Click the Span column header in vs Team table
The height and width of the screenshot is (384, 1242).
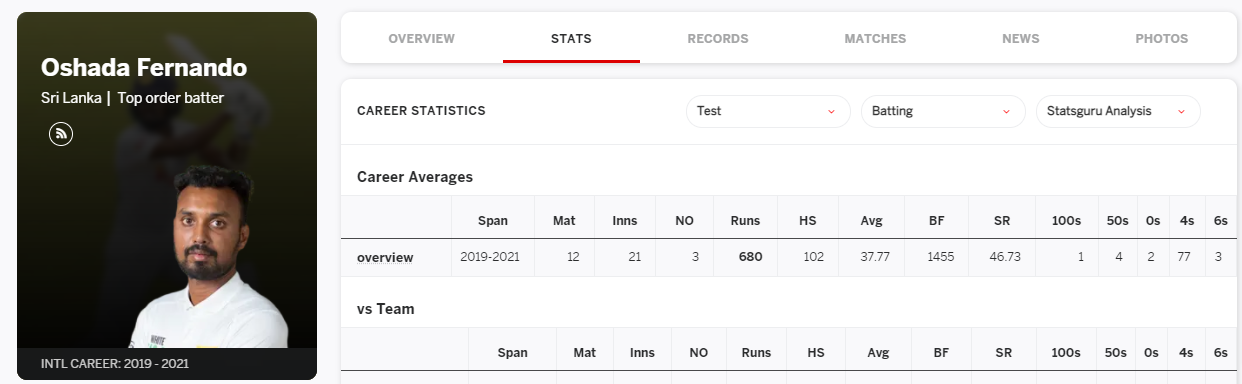[x=512, y=353]
